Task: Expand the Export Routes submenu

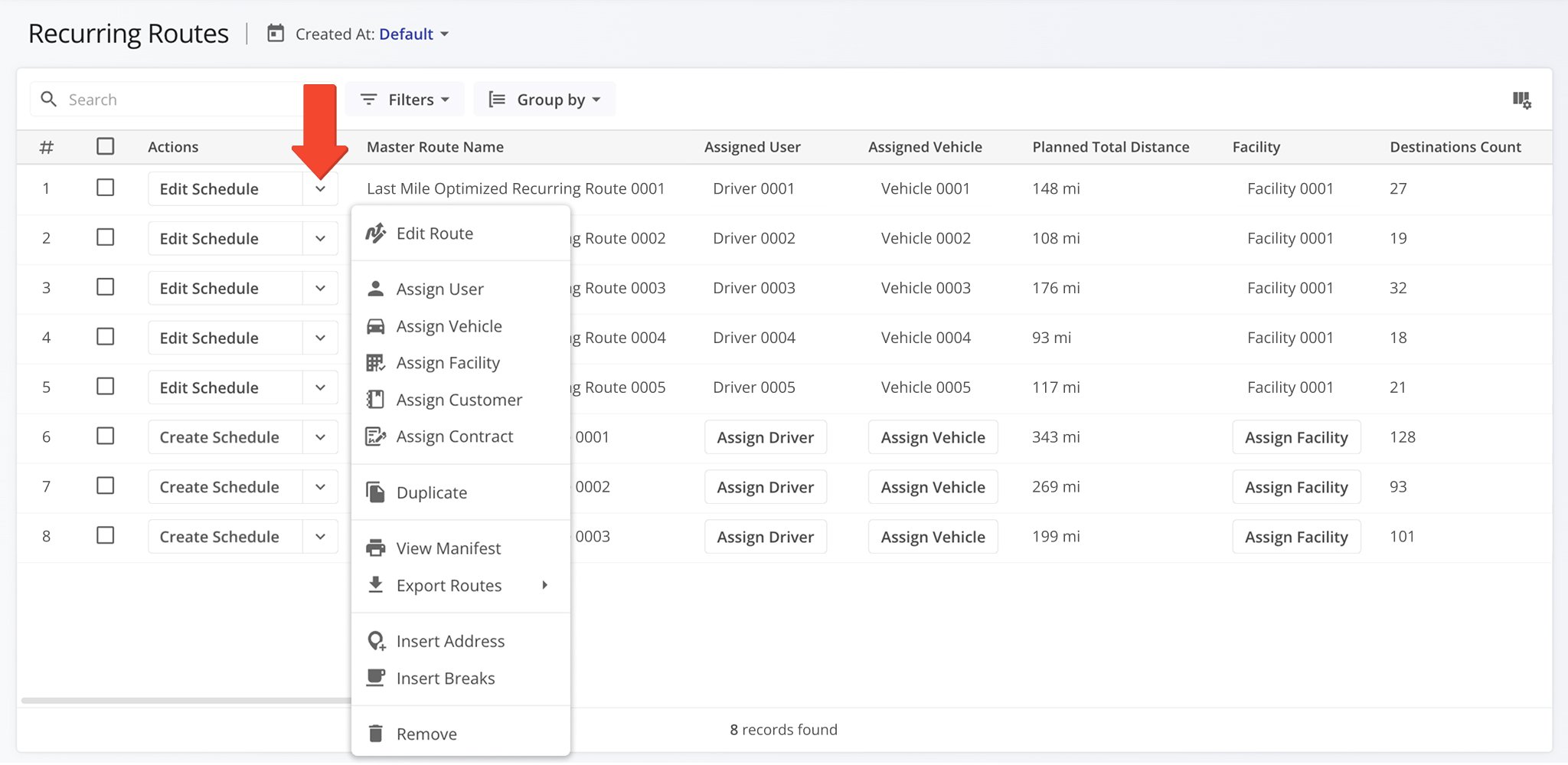Action: [449, 585]
